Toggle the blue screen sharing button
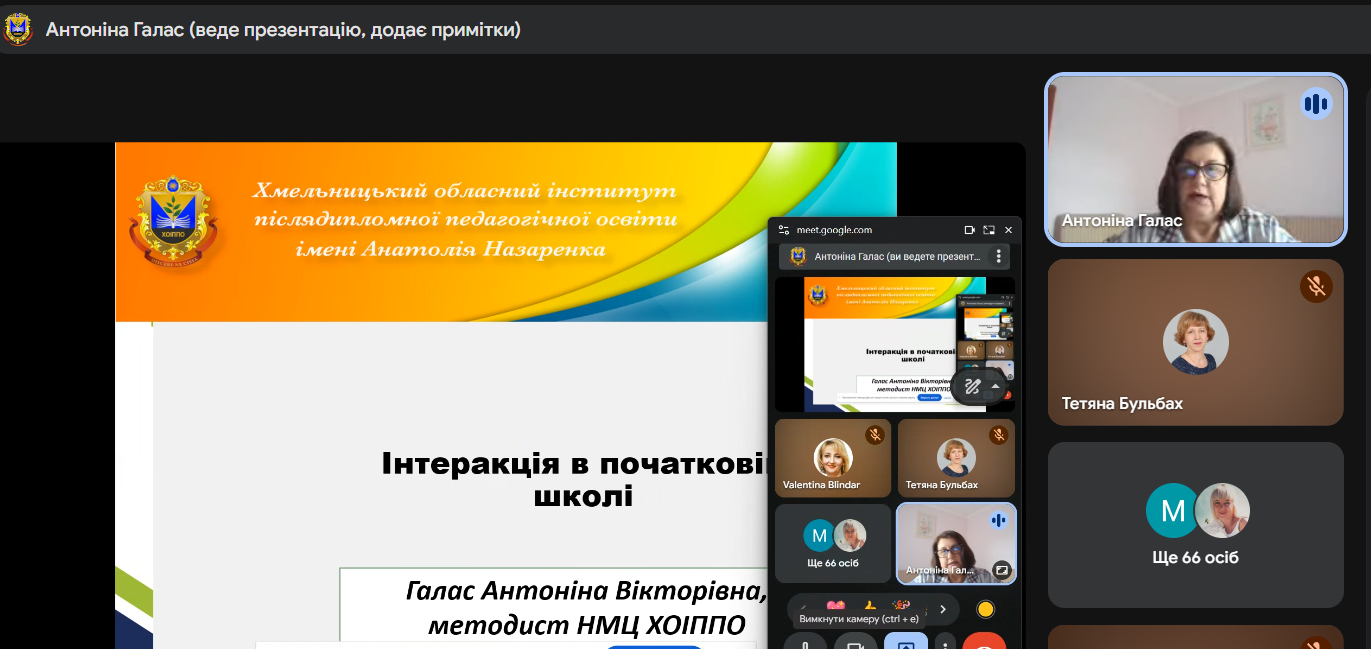Screen dimensions: 1371x649 [x=905, y=642]
